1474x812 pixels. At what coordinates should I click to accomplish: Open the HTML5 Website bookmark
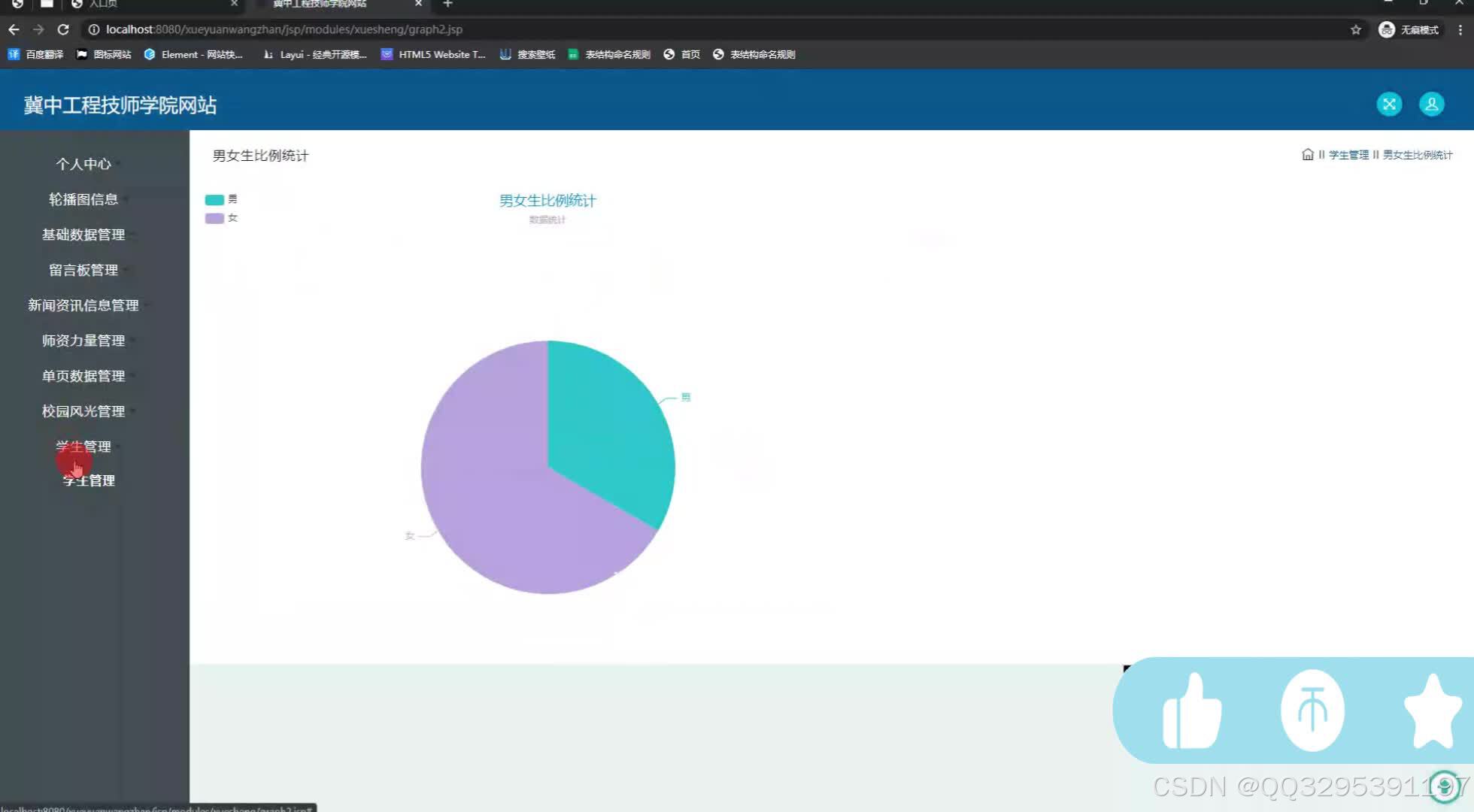point(433,54)
